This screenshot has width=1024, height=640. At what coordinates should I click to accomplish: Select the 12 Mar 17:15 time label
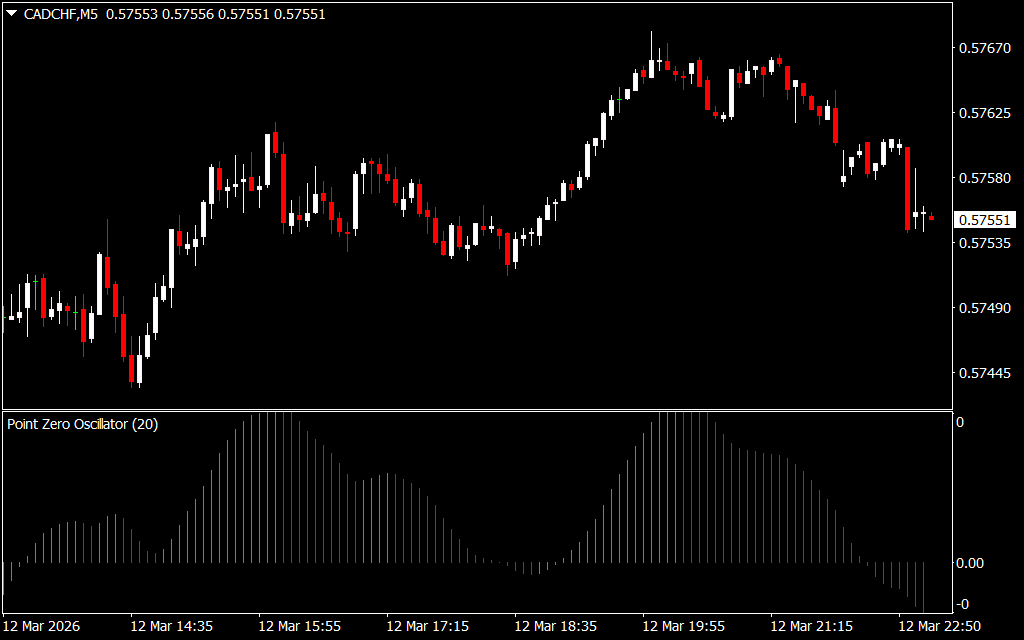tap(427, 626)
